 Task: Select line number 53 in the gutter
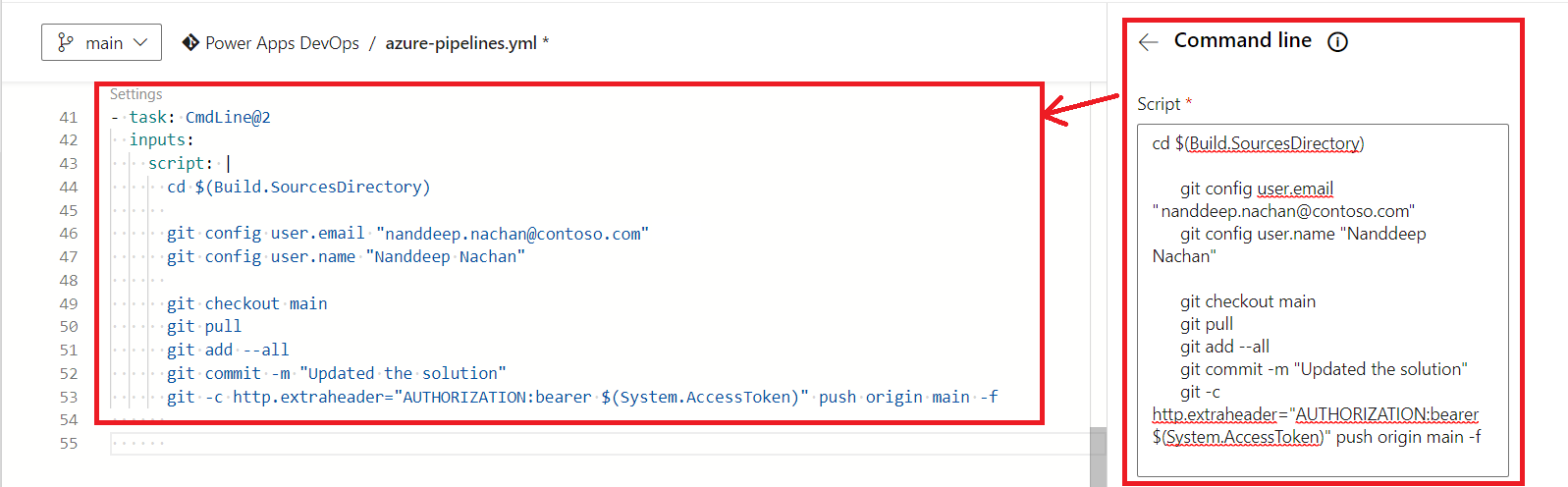(x=68, y=397)
